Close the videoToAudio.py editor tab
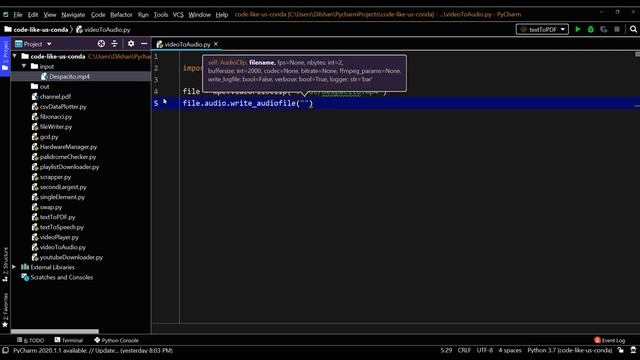The width and height of the screenshot is (640, 360). pos(216,44)
